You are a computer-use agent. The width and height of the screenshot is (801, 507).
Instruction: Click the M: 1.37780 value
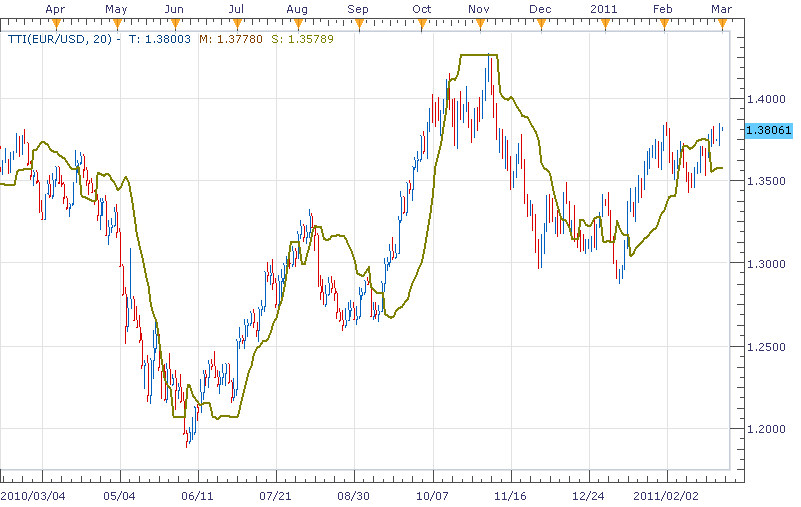point(231,39)
